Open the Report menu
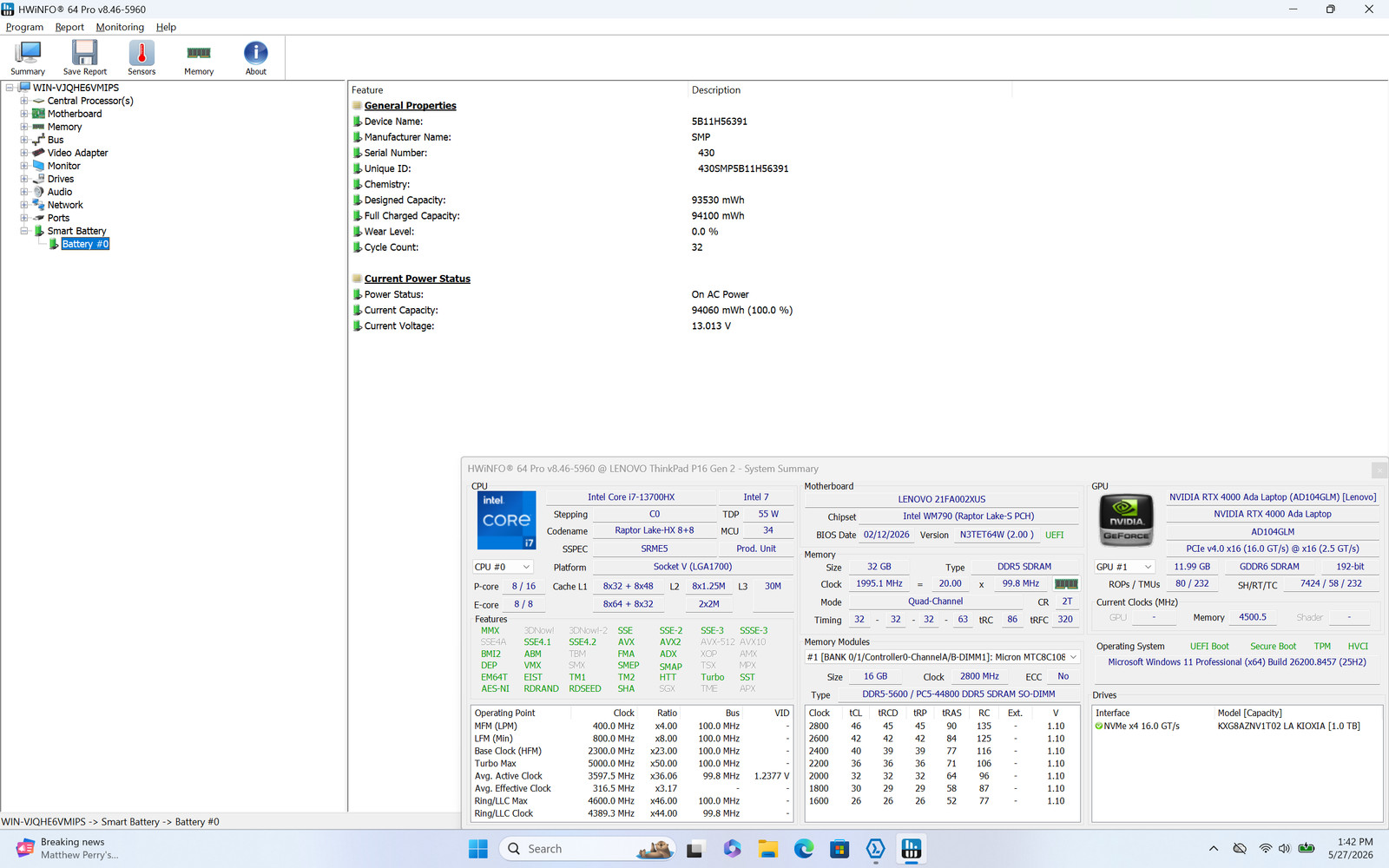The image size is (1389, 868). click(x=69, y=27)
